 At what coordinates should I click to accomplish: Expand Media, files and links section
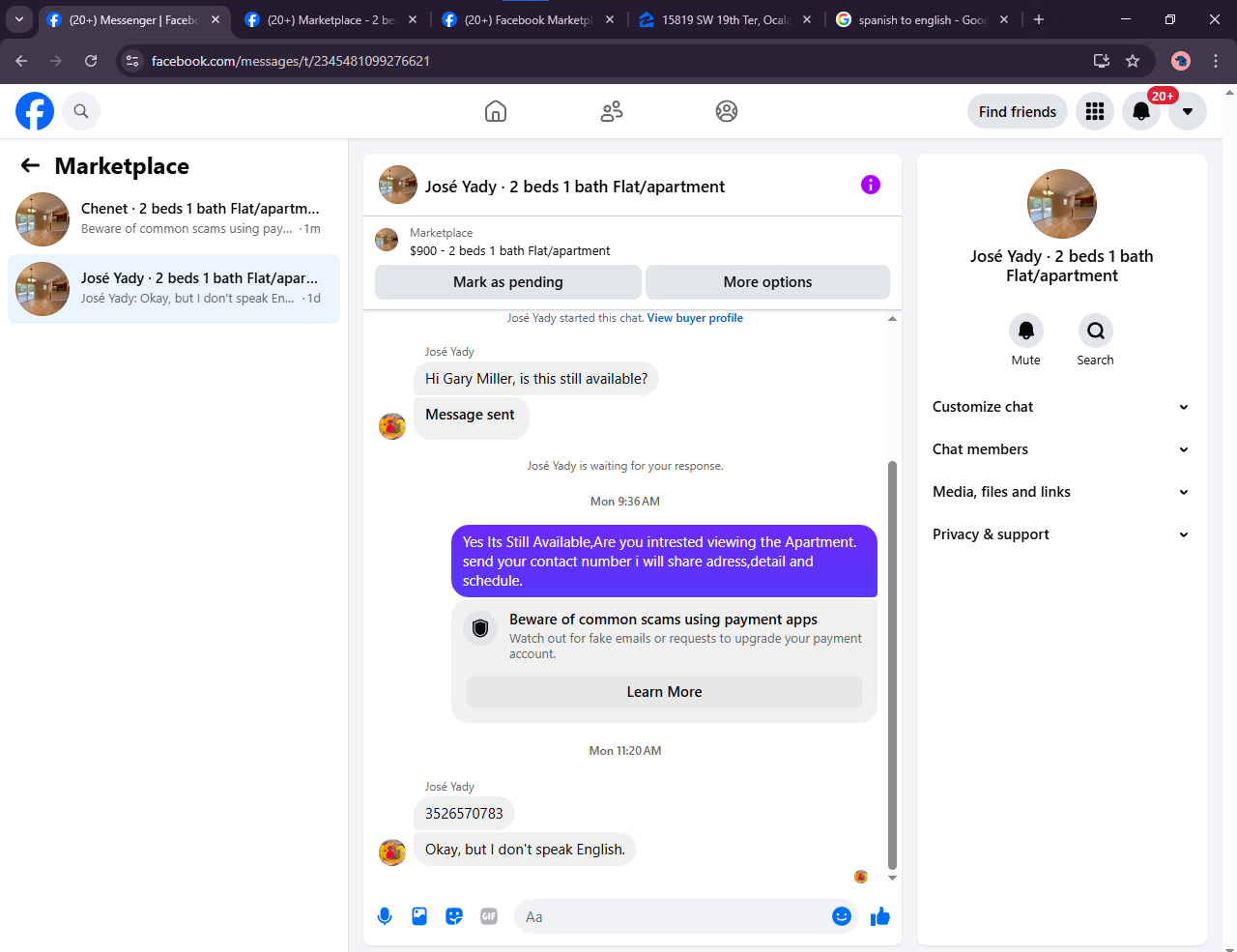pyautogui.click(x=1061, y=492)
